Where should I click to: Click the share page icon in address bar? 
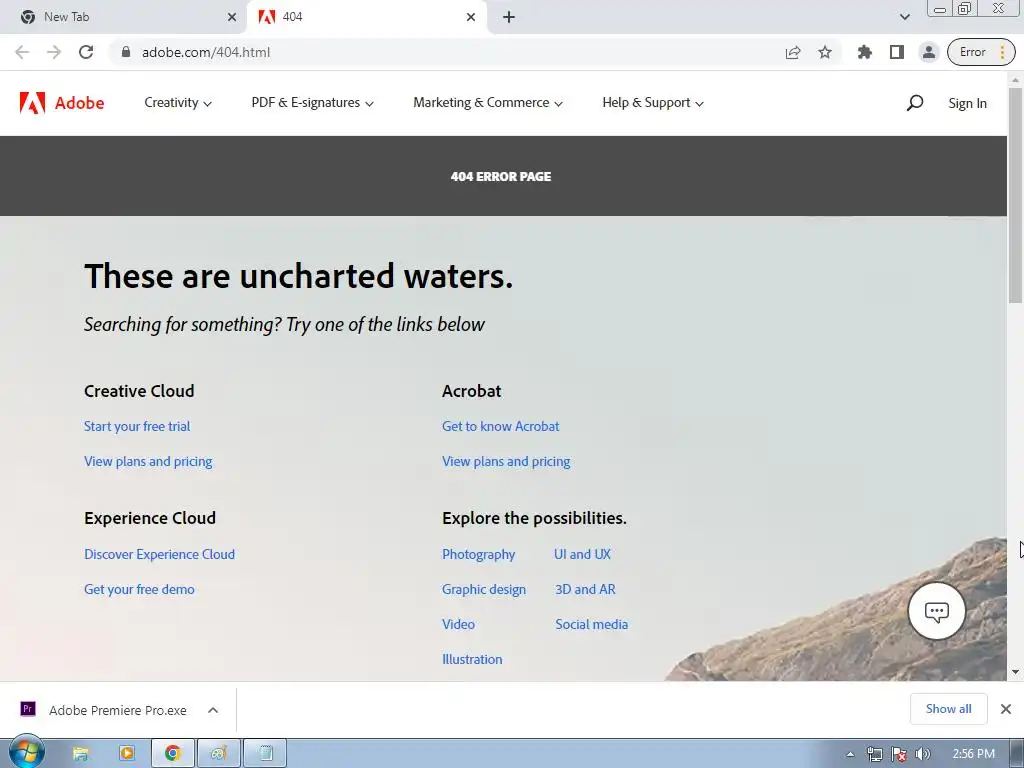point(793,52)
